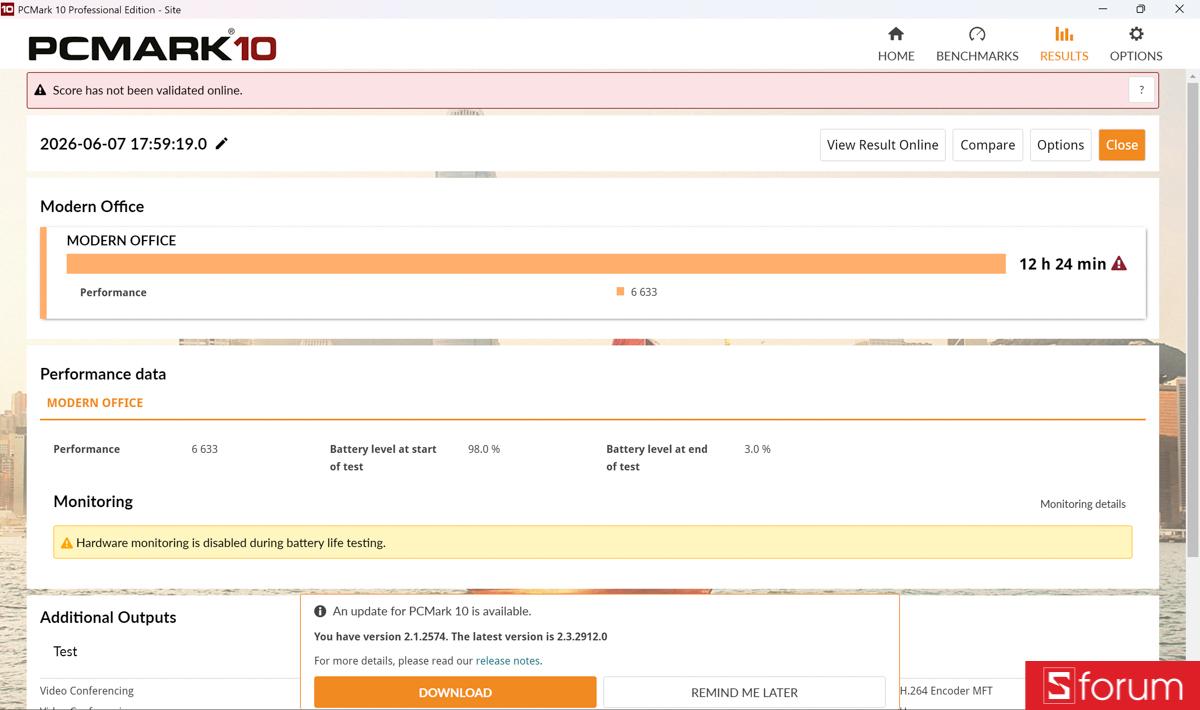1200x710 pixels.
Task: Click the vertical scrollbar on the right
Action: [1192, 320]
